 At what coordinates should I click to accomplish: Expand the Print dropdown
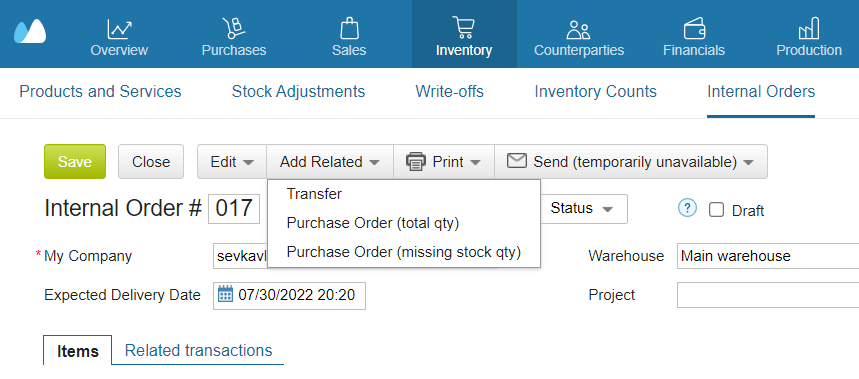pos(444,162)
